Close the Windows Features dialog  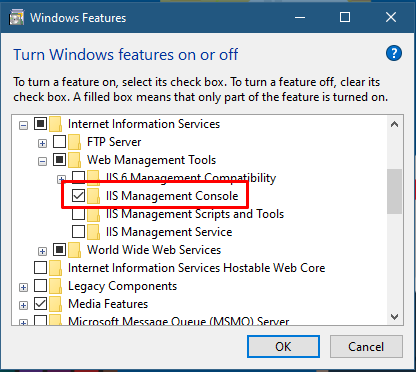[x=391, y=17]
